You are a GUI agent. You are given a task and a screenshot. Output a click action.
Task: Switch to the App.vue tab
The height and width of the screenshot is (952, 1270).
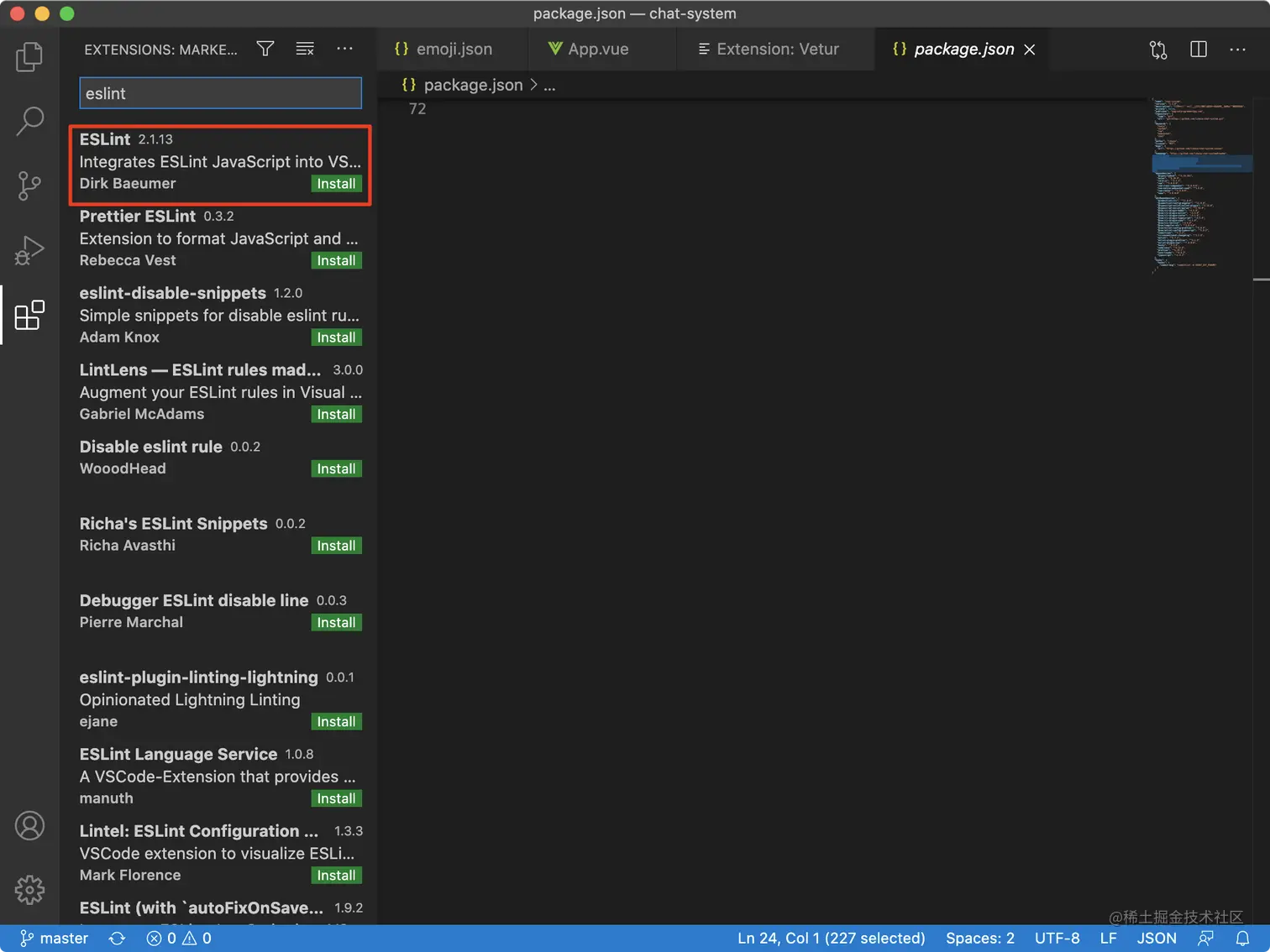602,49
